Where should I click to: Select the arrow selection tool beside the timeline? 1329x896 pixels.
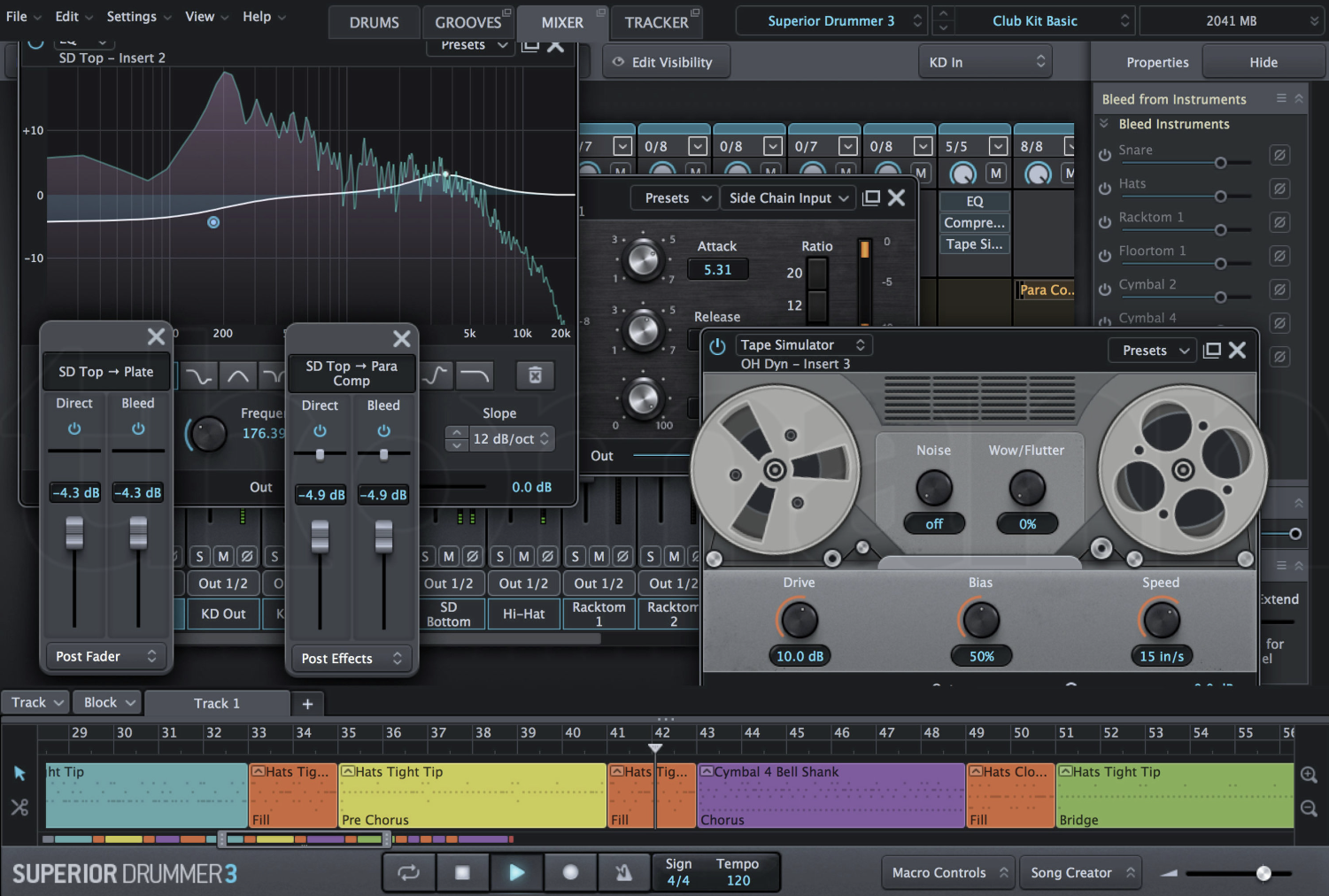(19, 773)
